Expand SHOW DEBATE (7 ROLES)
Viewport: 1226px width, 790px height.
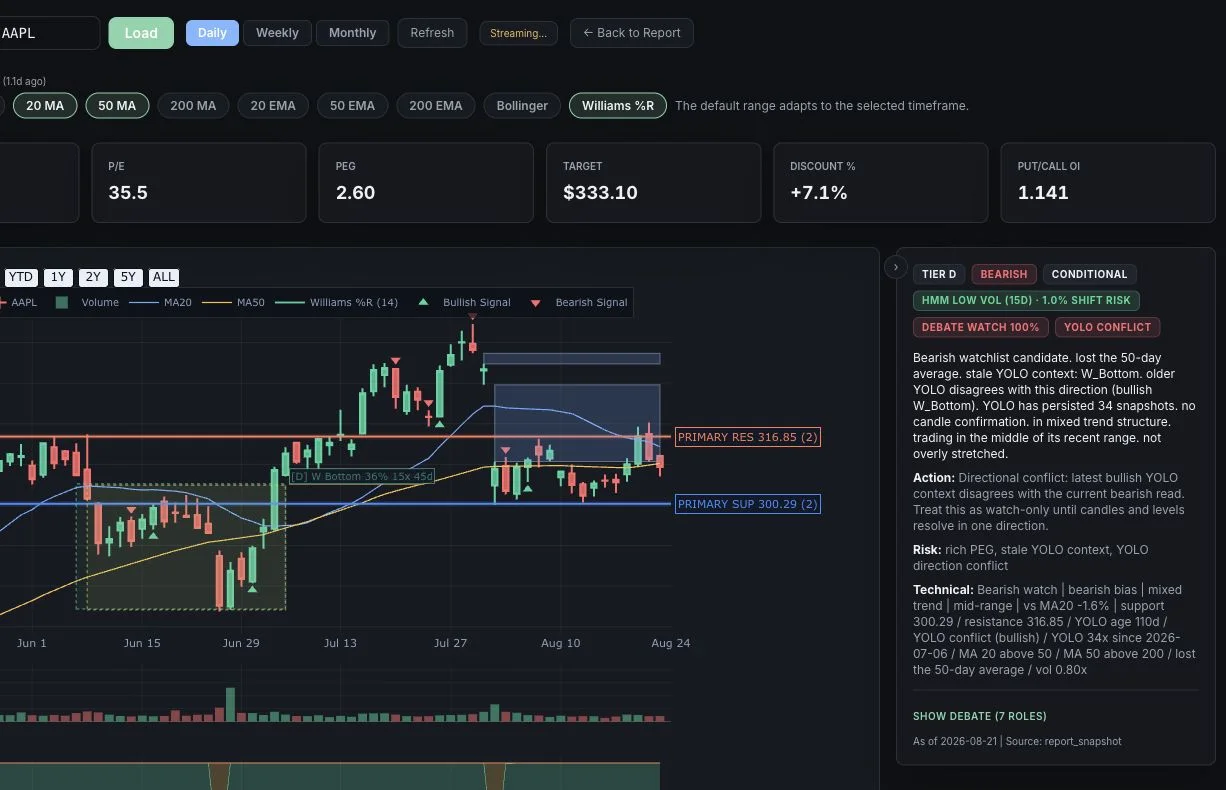[x=980, y=716]
